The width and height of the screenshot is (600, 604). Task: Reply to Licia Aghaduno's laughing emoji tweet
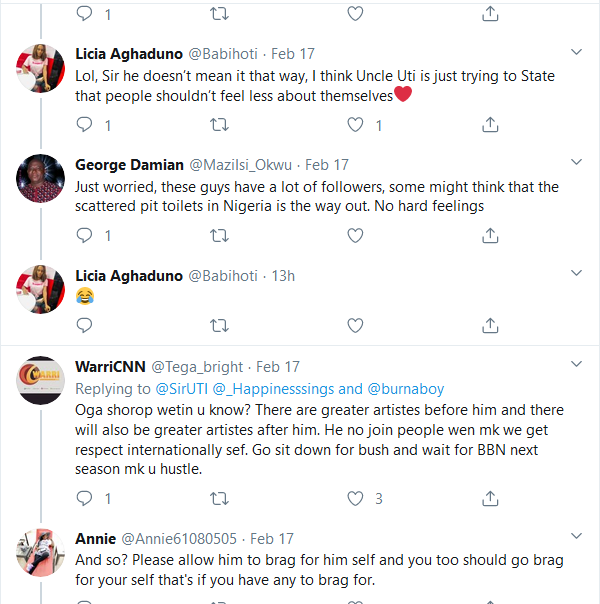pos(85,324)
